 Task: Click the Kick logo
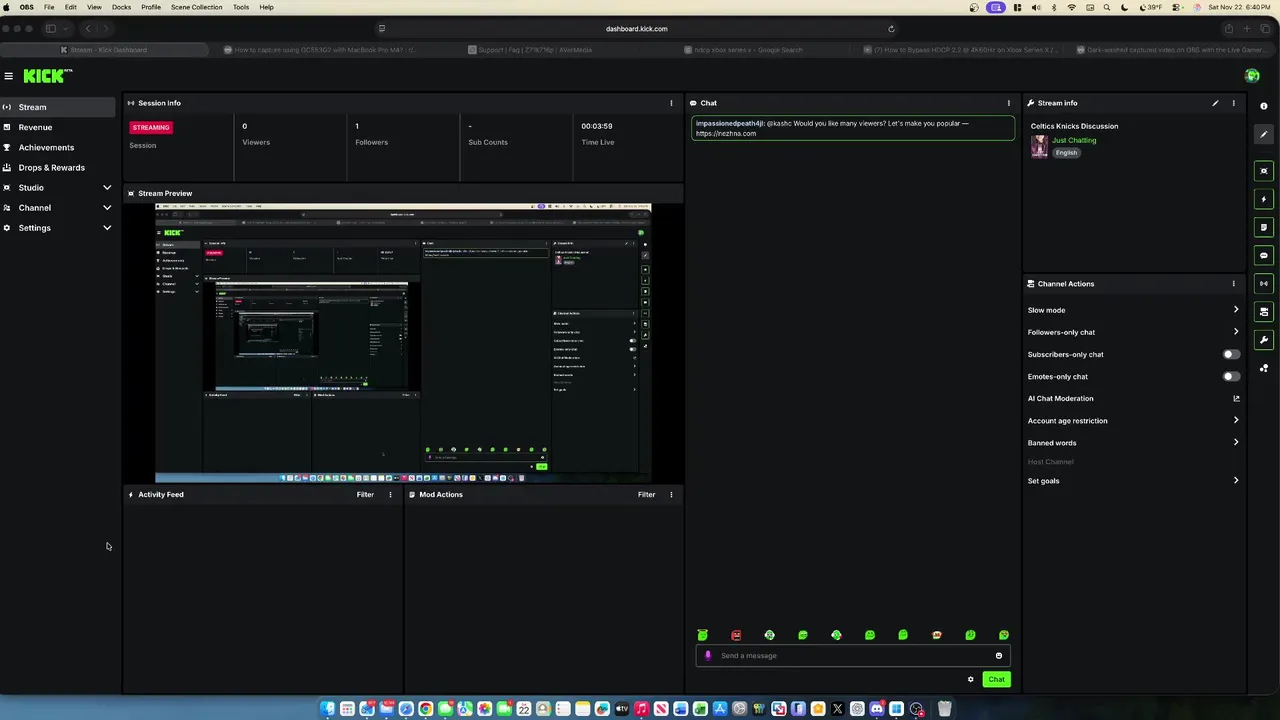[x=48, y=76]
